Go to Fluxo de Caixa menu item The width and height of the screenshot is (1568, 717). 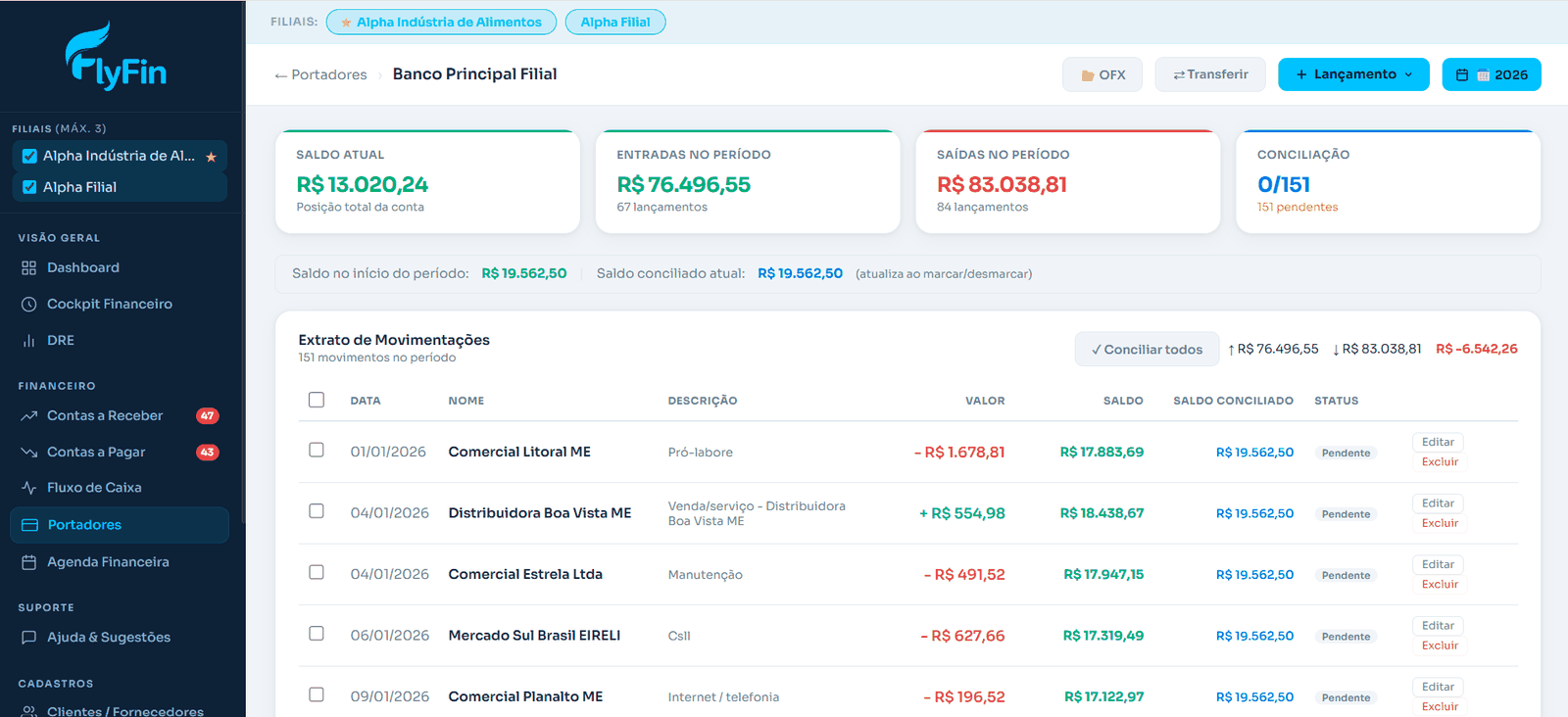(x=120, y=487)
